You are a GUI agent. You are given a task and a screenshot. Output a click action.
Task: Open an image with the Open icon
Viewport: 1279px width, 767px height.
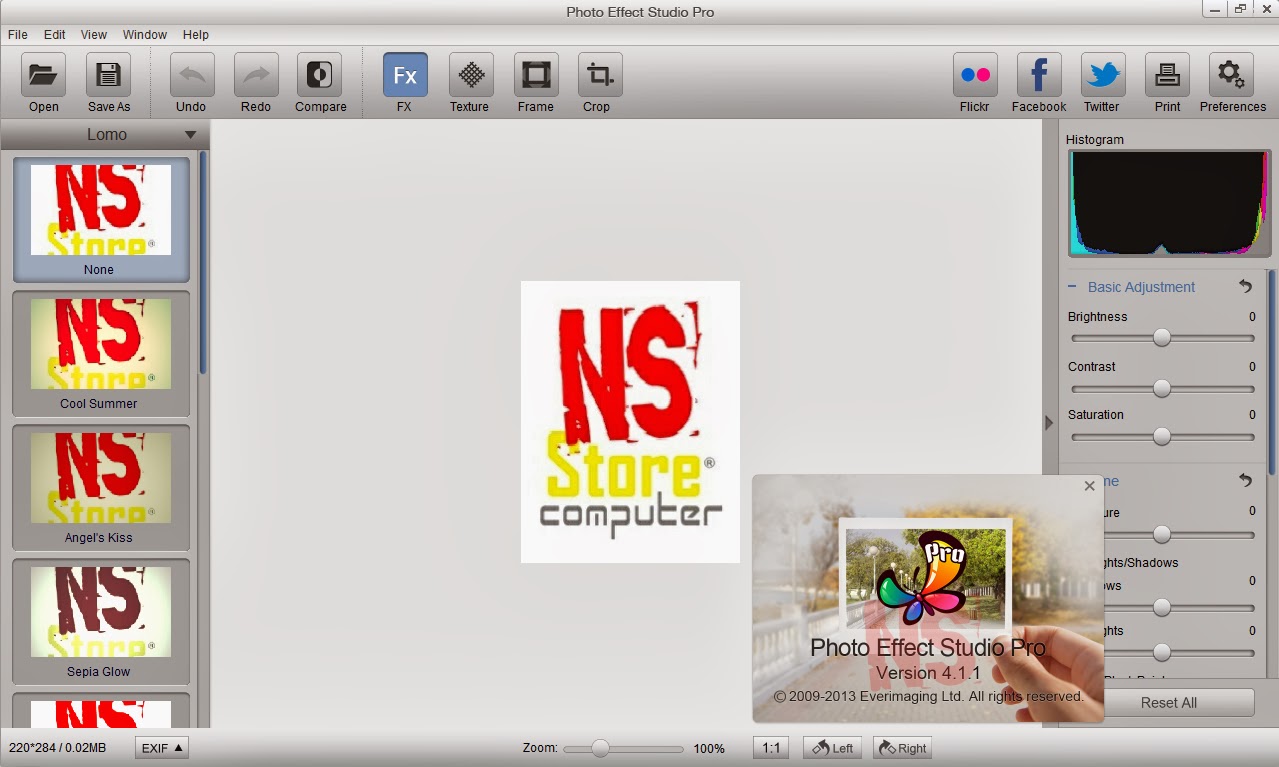(43, 75)
